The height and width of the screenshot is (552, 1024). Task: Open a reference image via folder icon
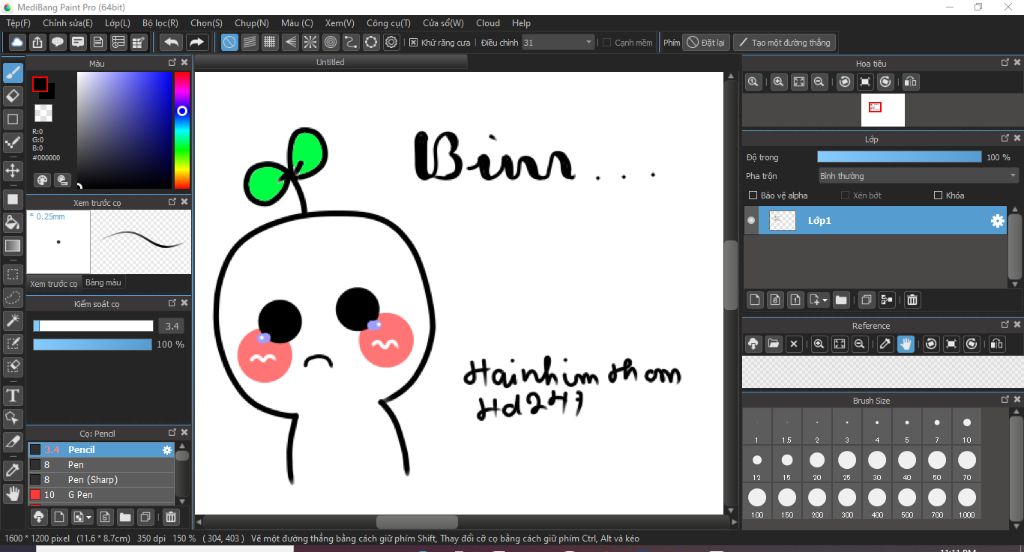(x=773, y=344)
